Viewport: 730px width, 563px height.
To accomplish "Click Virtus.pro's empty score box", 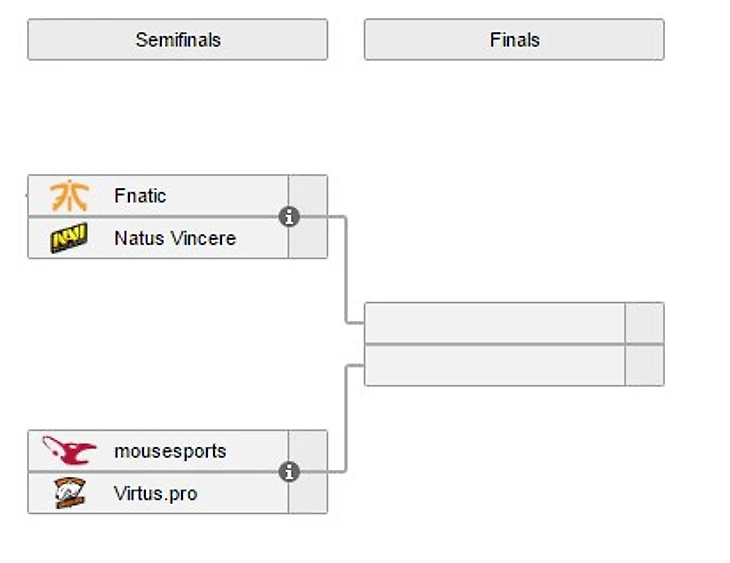I will click(x=308, y=496).
